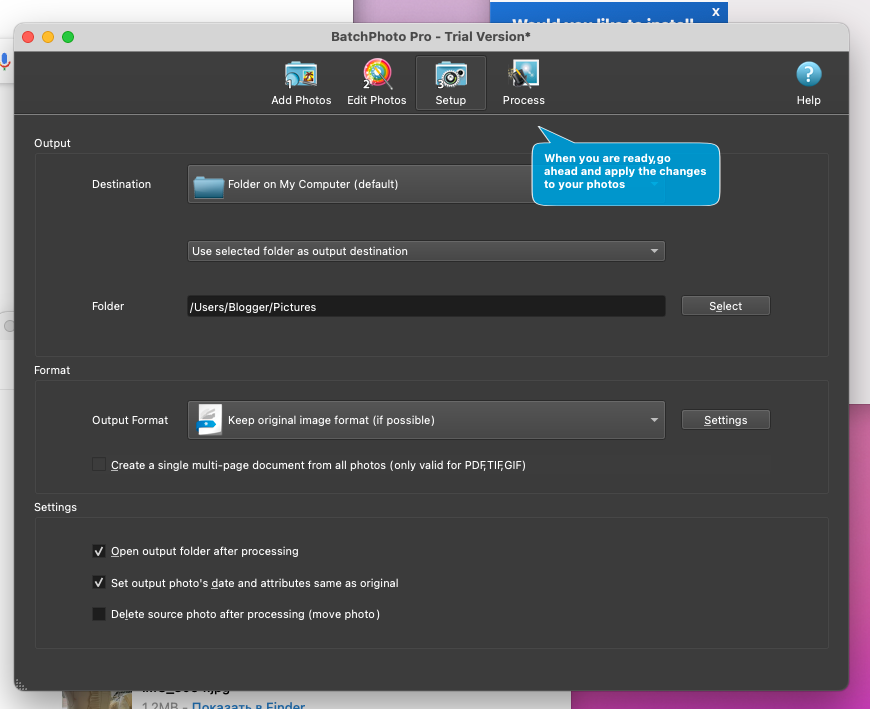Toggle Set output photo's date same as original
Screen dimensions: 870x709
99,583
